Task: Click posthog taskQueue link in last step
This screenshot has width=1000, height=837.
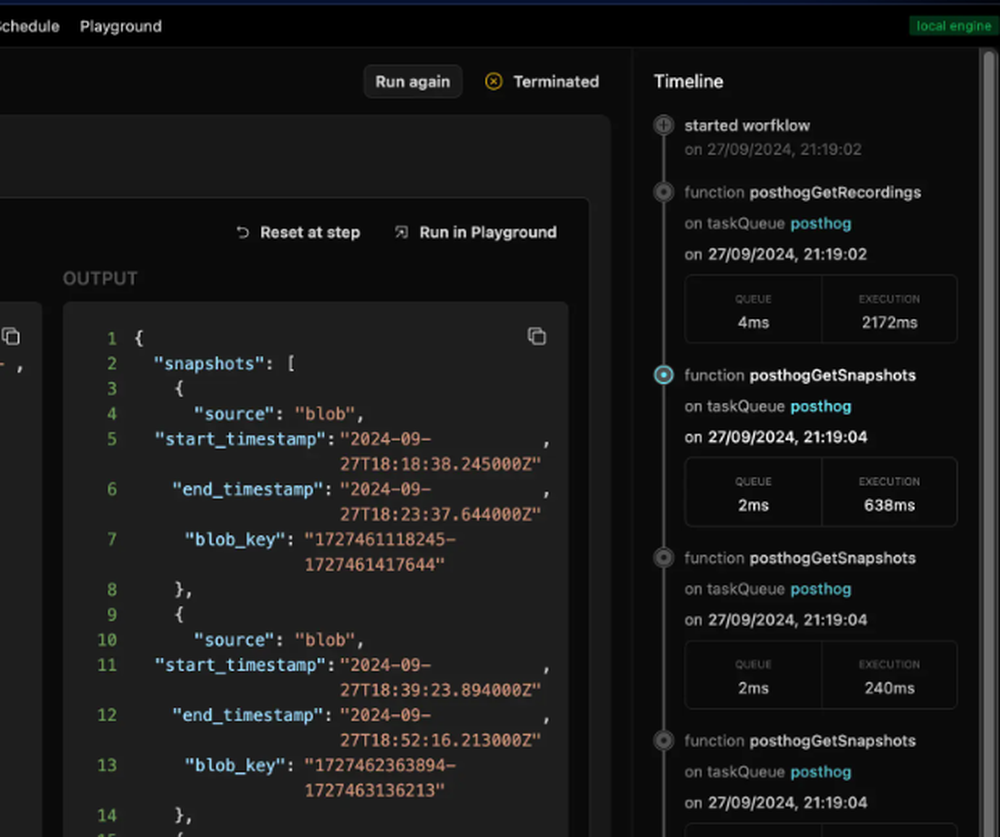Action: click(x=821, y=772)
